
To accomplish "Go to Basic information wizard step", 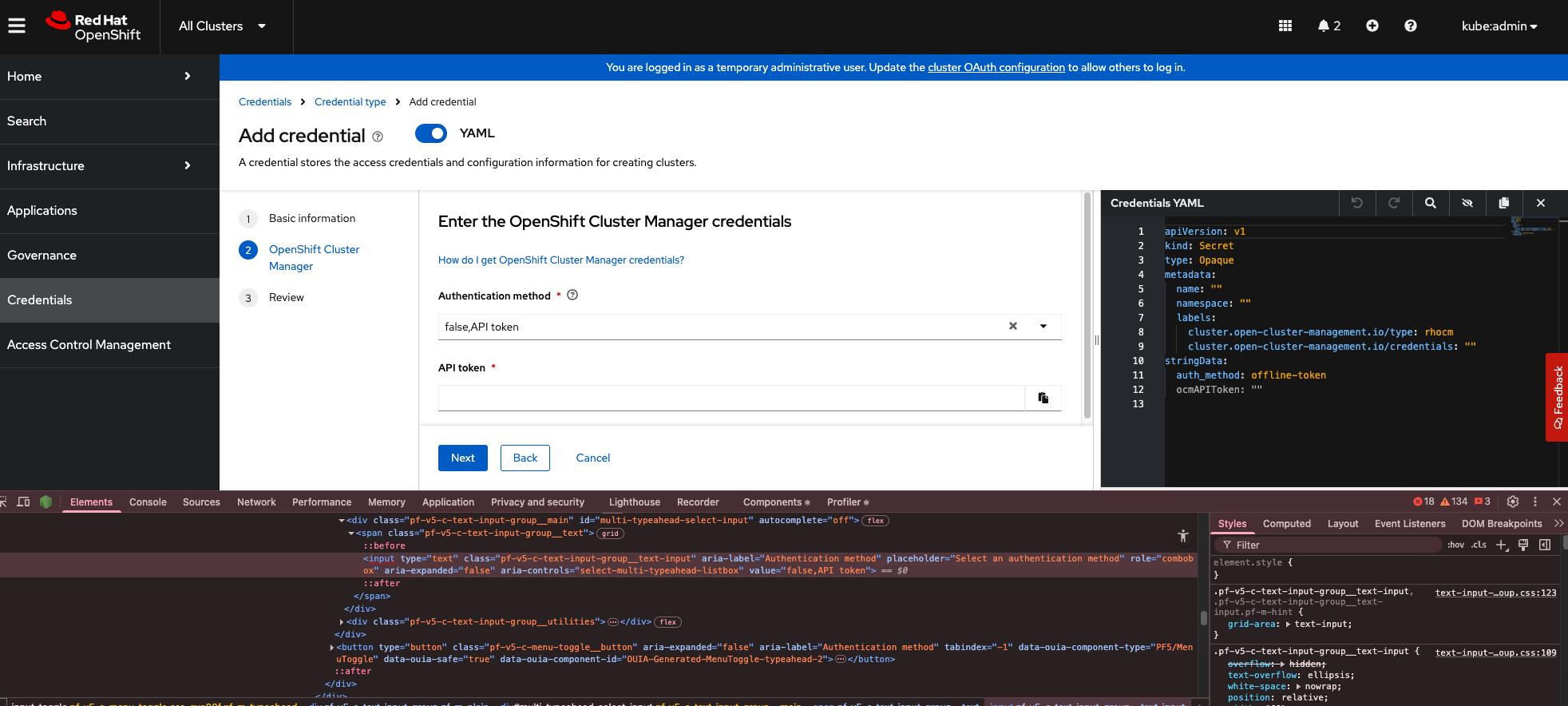I will (x=312, y=219).
